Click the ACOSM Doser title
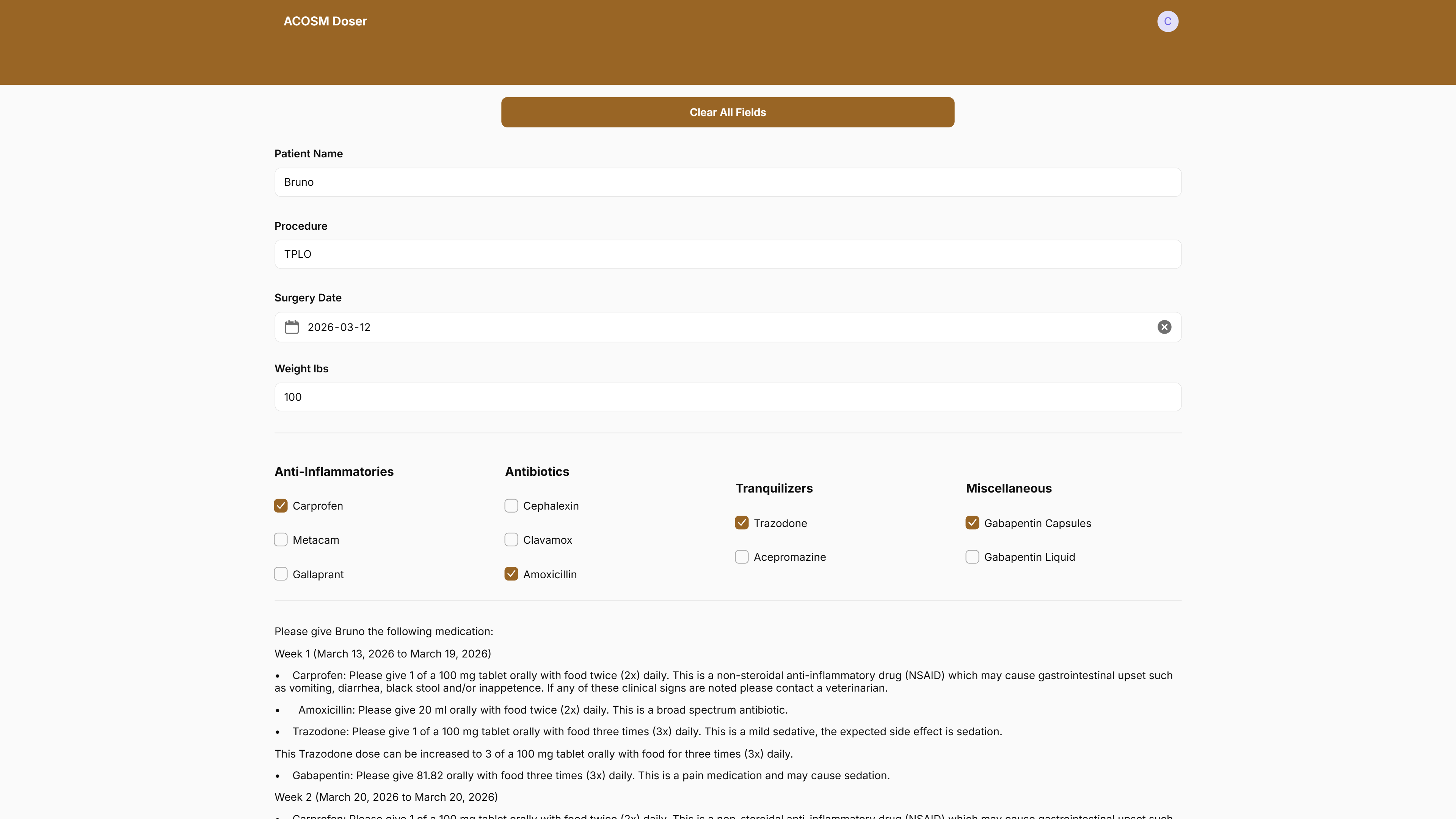 (325, 22)
